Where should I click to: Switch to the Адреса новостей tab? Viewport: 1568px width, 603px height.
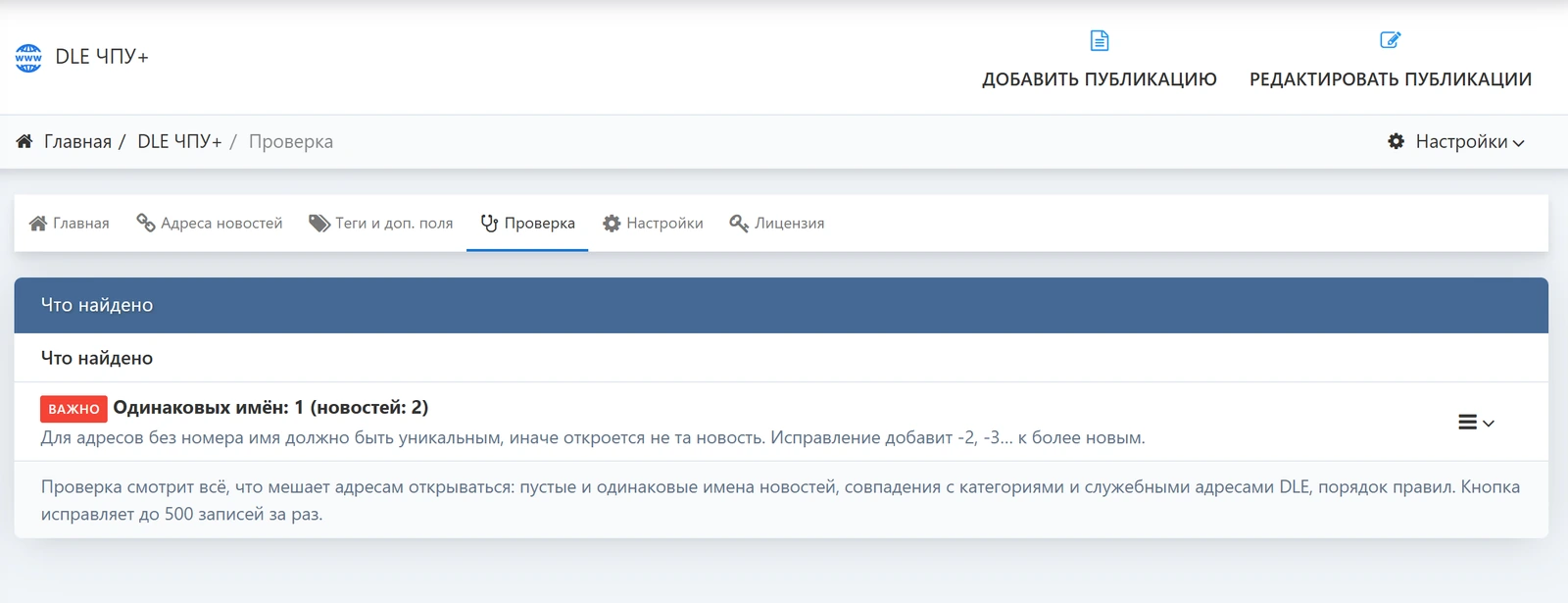[x=210, y=224]
